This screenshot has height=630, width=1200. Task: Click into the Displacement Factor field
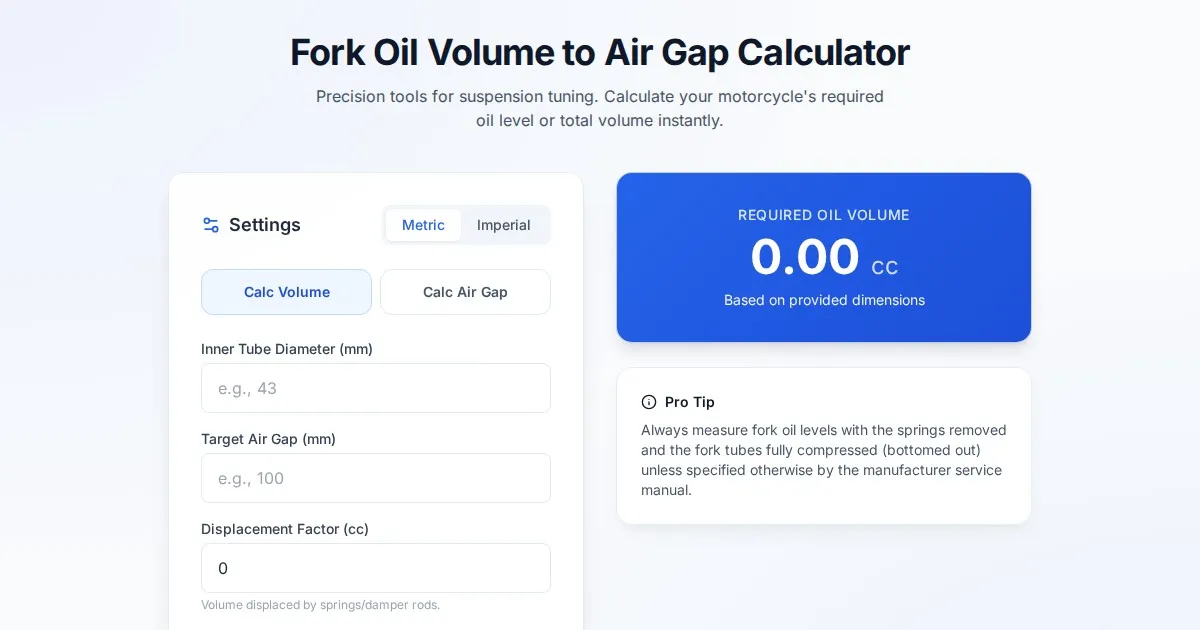click(375, 568)
